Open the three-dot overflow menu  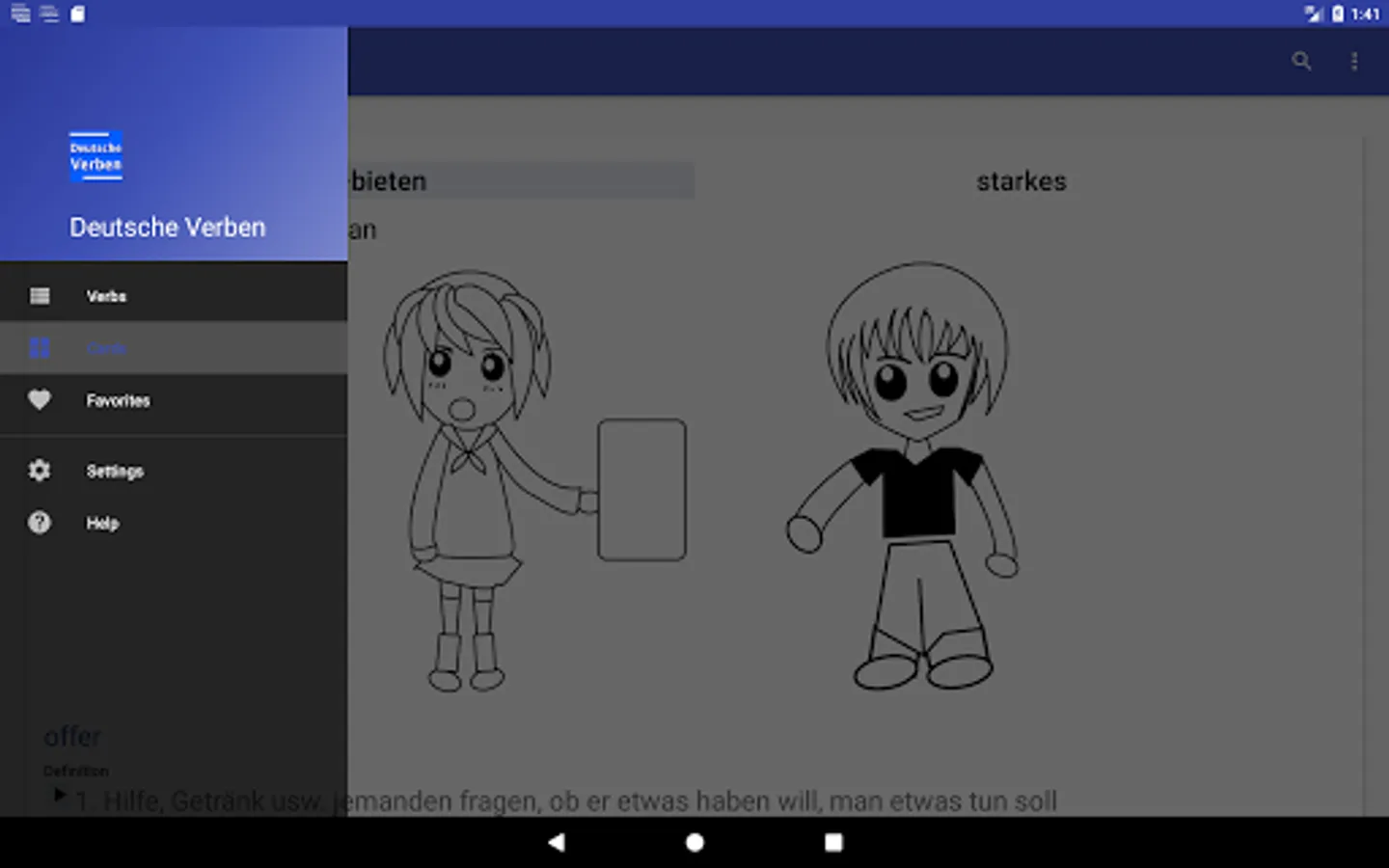click(x=1354, y=62)
